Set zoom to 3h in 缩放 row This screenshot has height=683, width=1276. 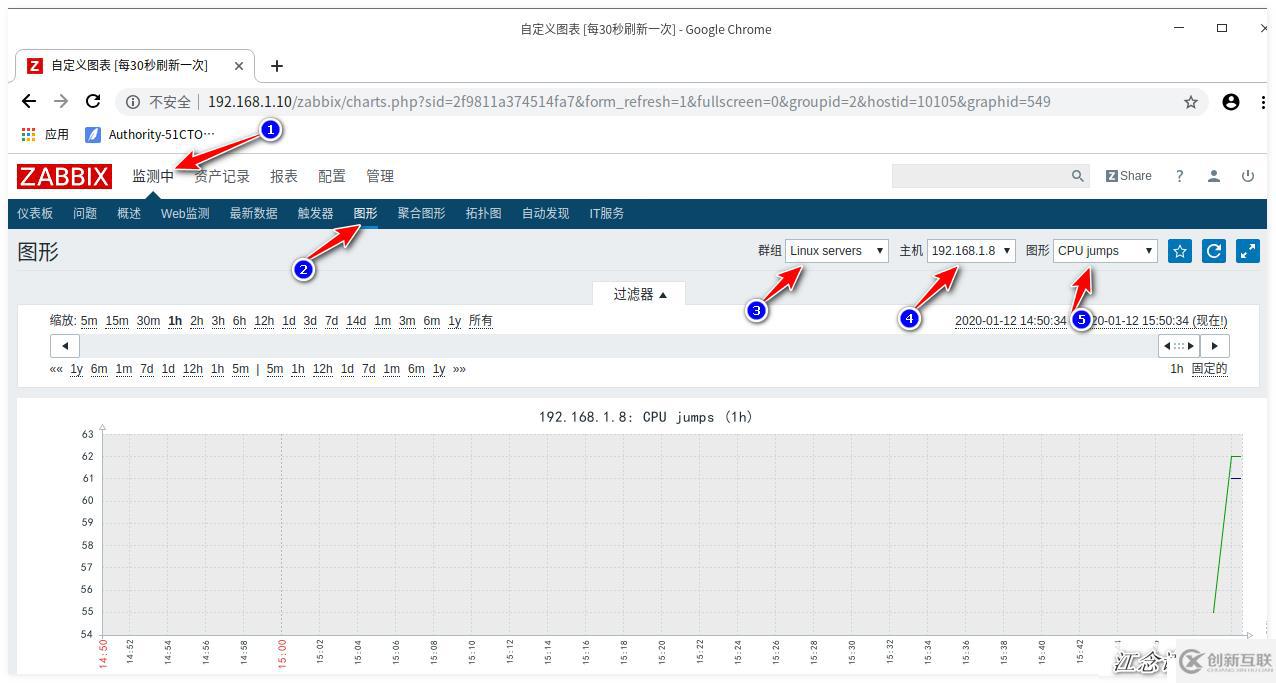pyautogui.click(x=218, y=321)
